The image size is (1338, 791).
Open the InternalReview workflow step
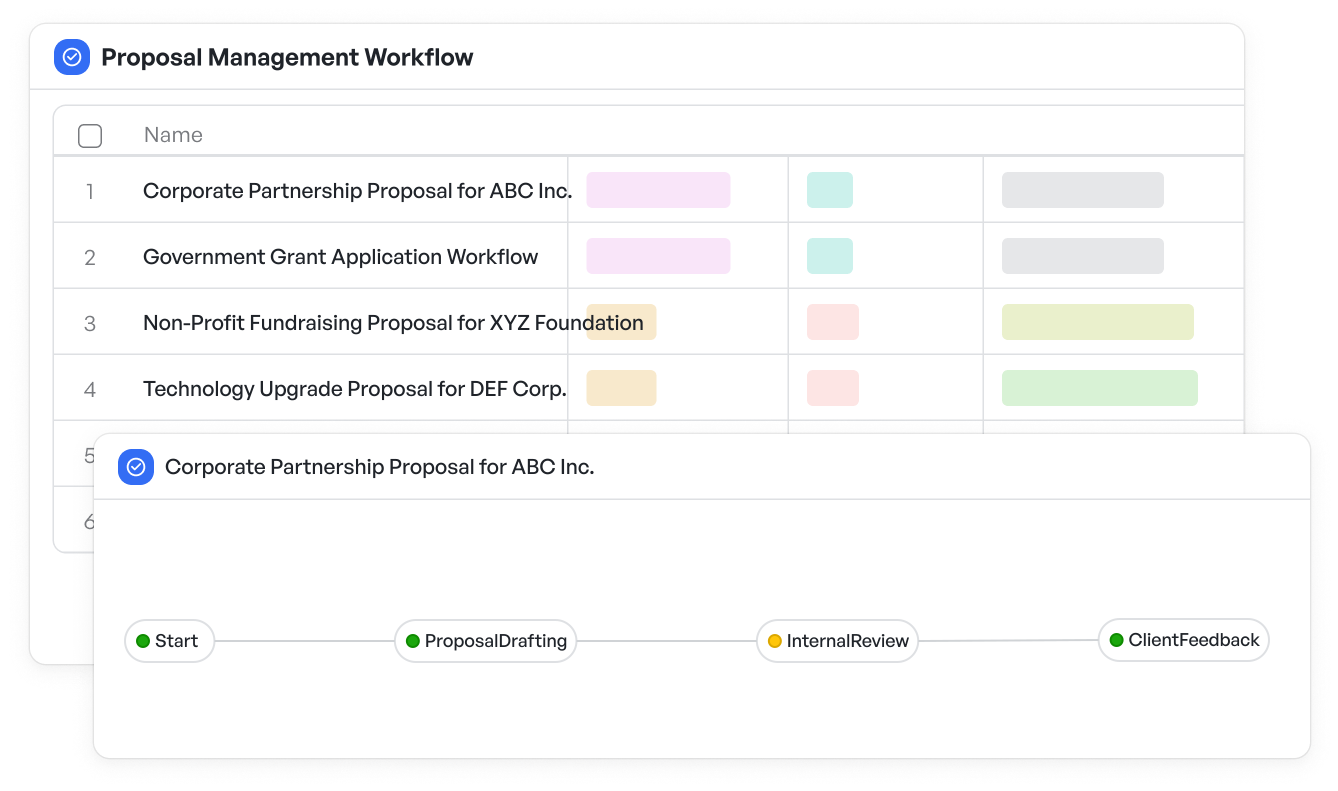tap(838, 641)
